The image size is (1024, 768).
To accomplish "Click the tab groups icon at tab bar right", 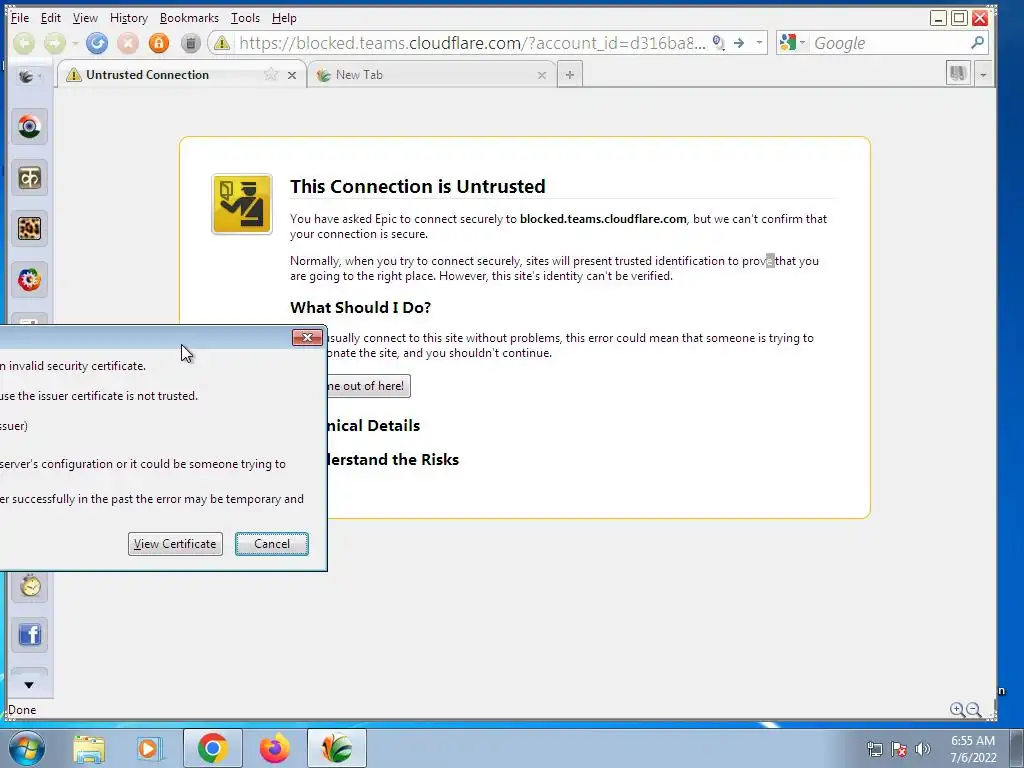I will [958, 73].
